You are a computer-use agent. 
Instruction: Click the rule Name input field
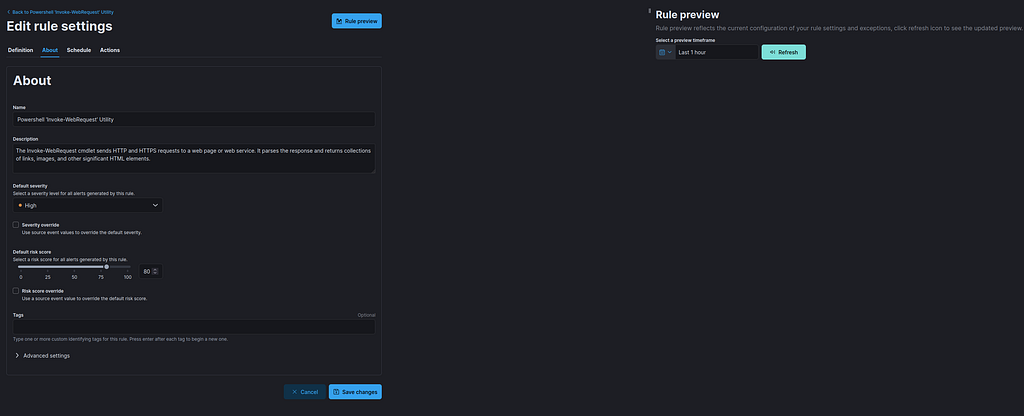(194, 120)
